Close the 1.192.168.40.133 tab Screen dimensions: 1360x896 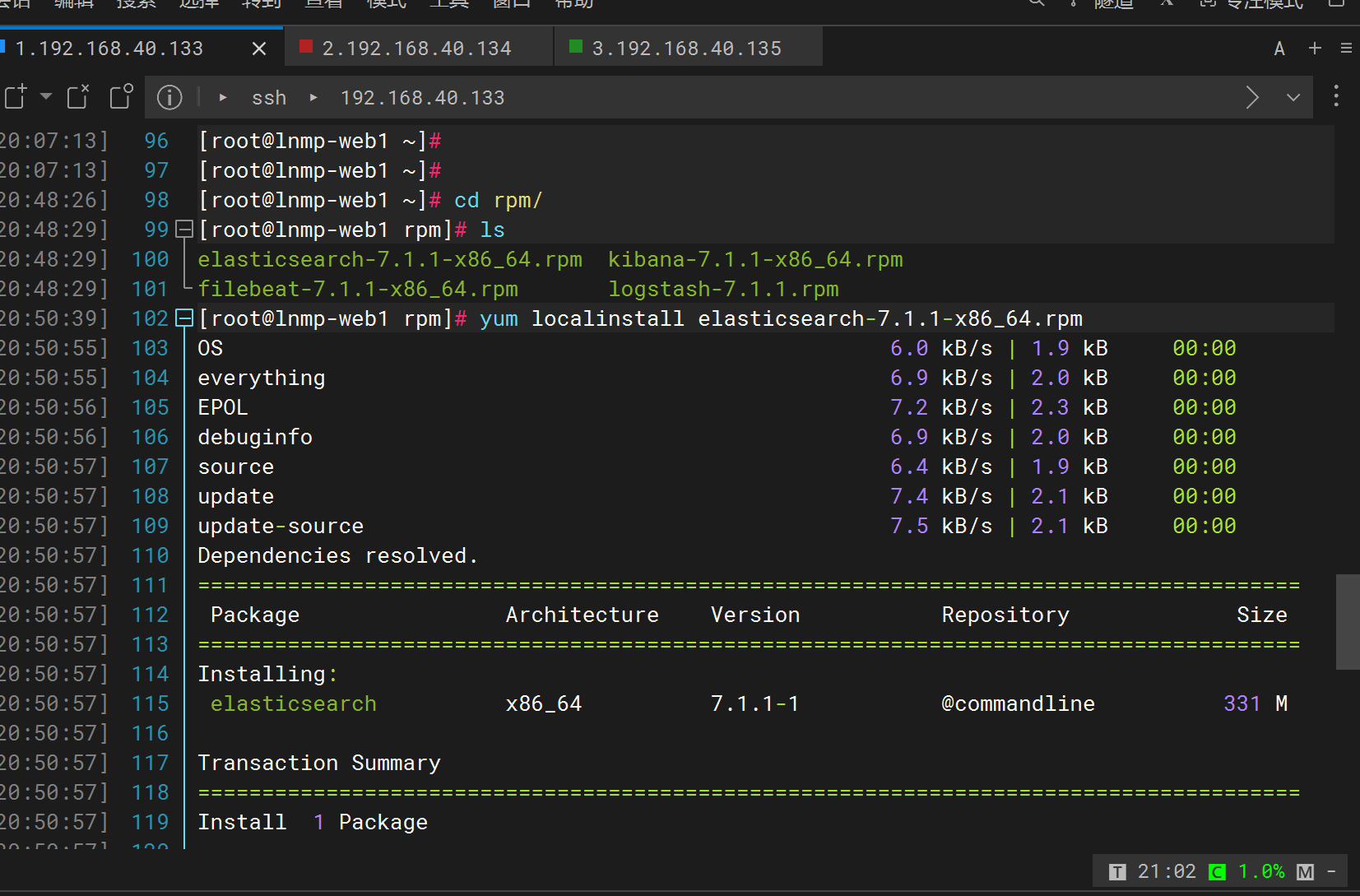click(x=259, y=49)
